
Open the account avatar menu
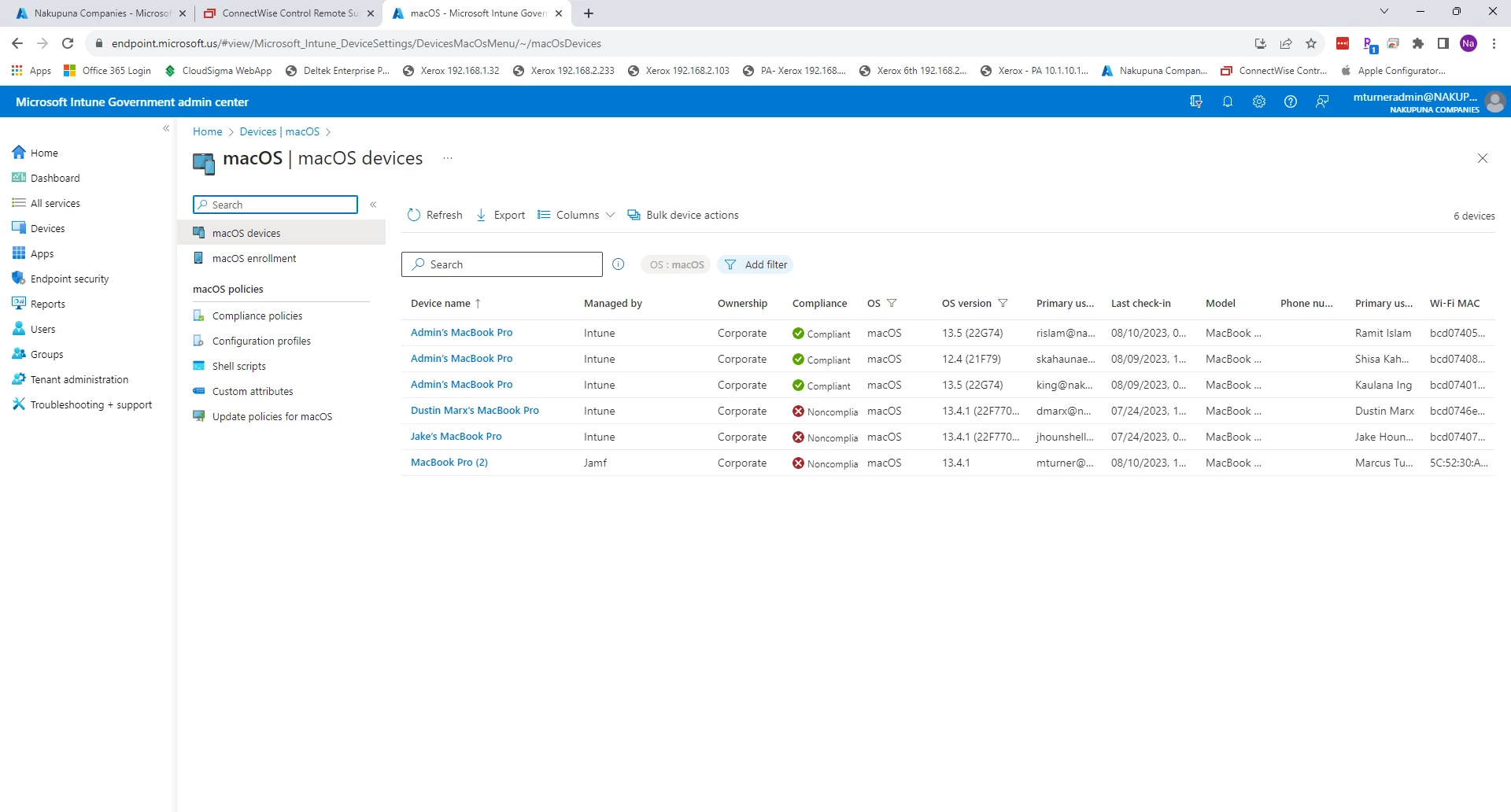point(1494,101)
